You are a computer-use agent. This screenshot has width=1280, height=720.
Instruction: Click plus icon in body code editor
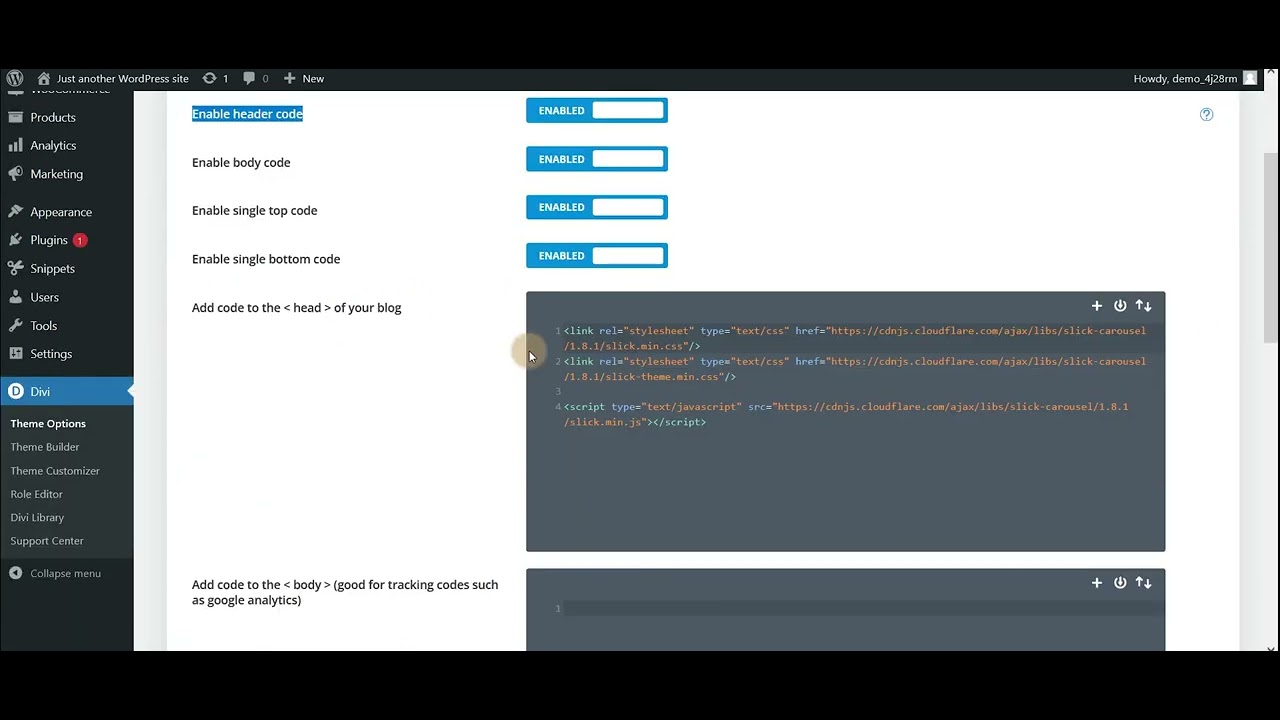click(1096, 583)
